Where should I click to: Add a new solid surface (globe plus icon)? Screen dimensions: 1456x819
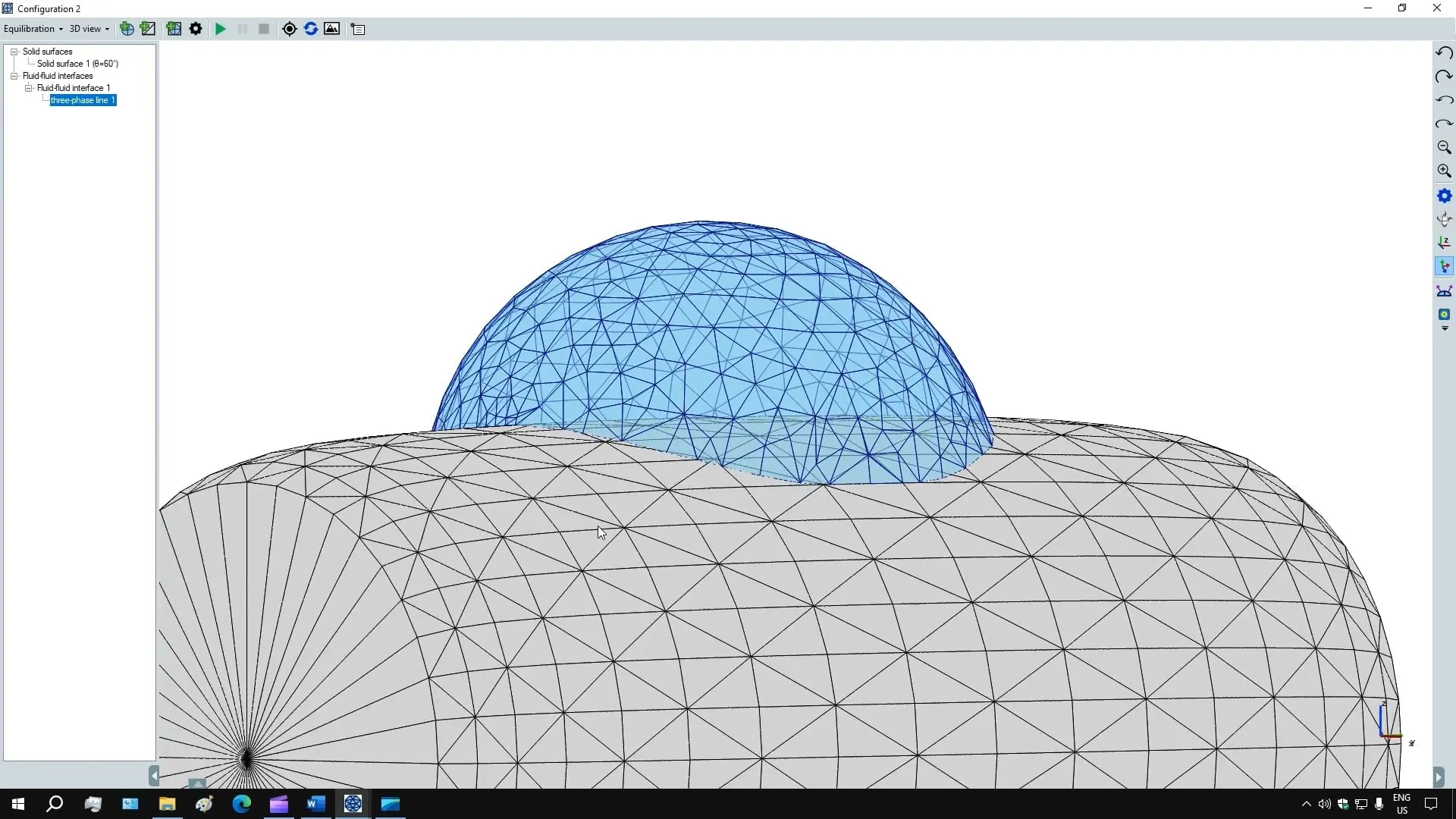127,29
